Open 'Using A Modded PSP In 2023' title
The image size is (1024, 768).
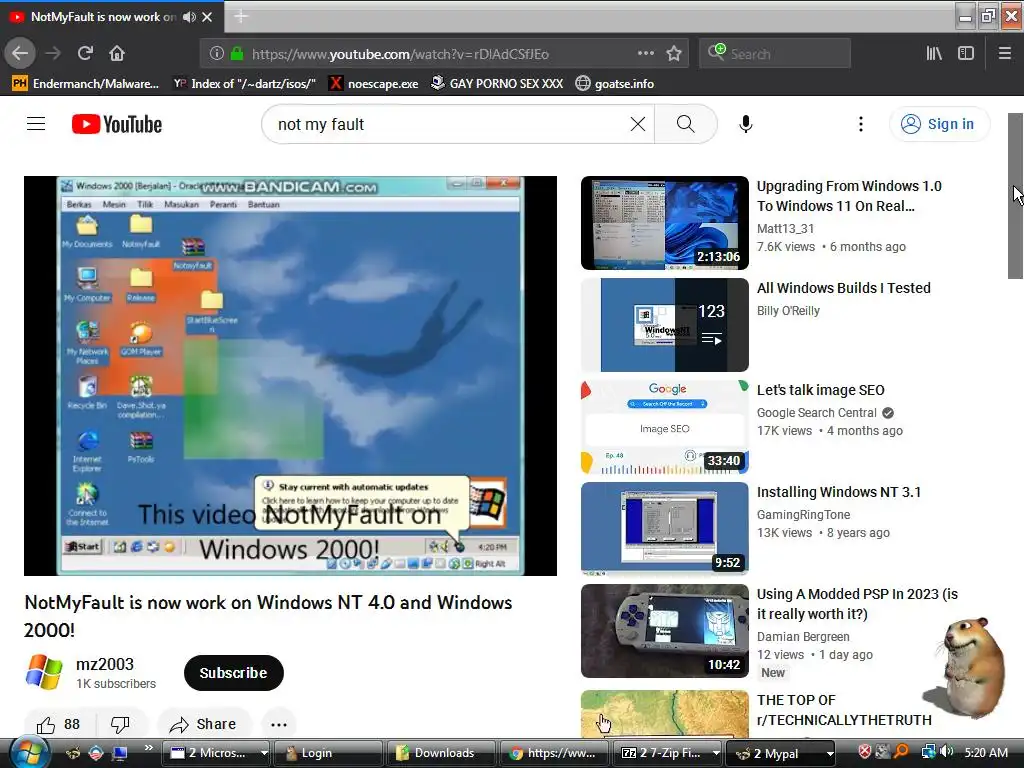[857, 604]
